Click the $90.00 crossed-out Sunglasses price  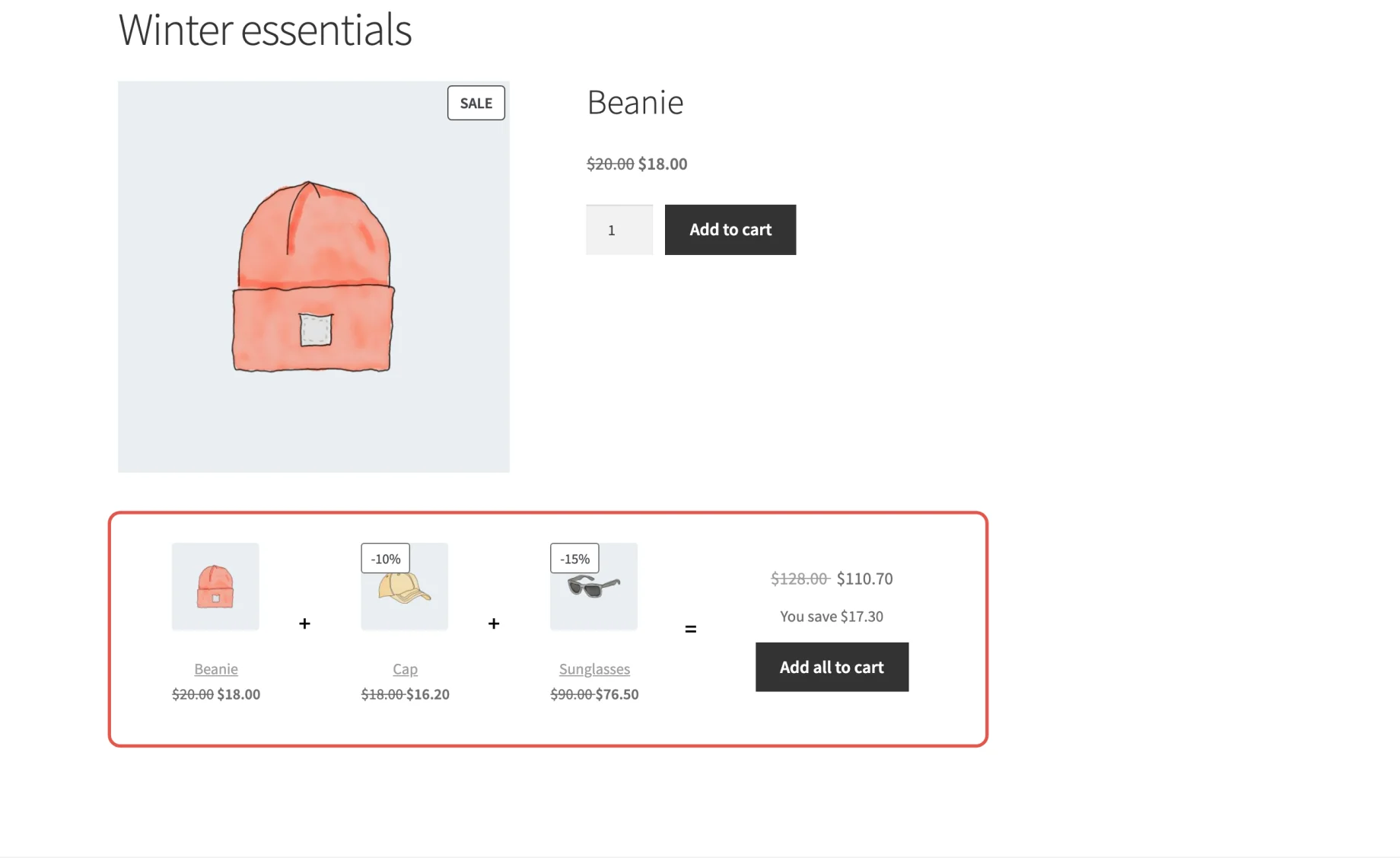[x=571, y=694]
